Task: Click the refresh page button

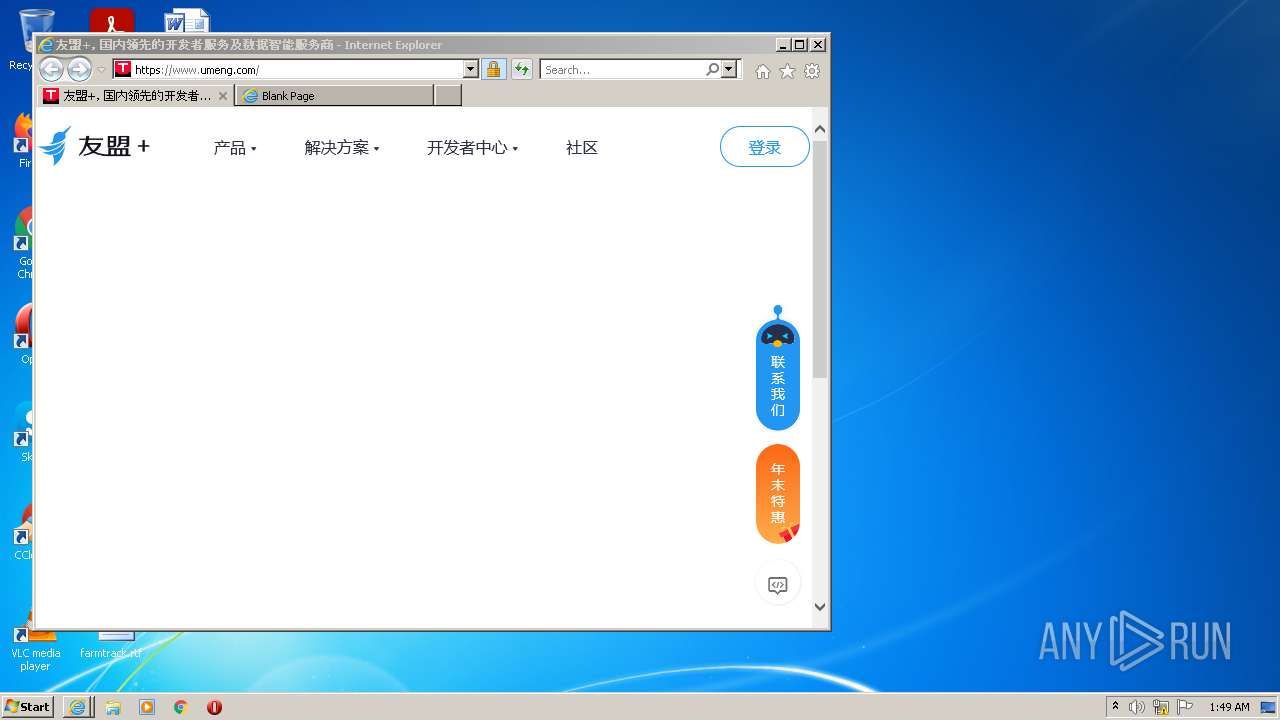Action: tap(521, 69)
